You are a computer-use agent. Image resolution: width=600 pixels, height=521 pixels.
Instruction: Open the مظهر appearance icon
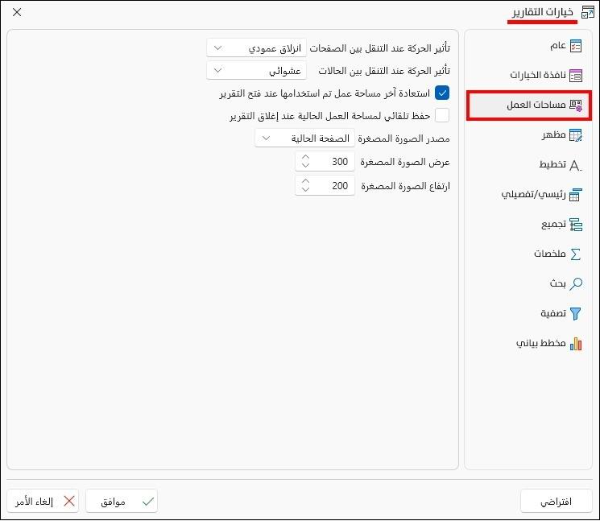pyautogui.click(x=576, y=135)
